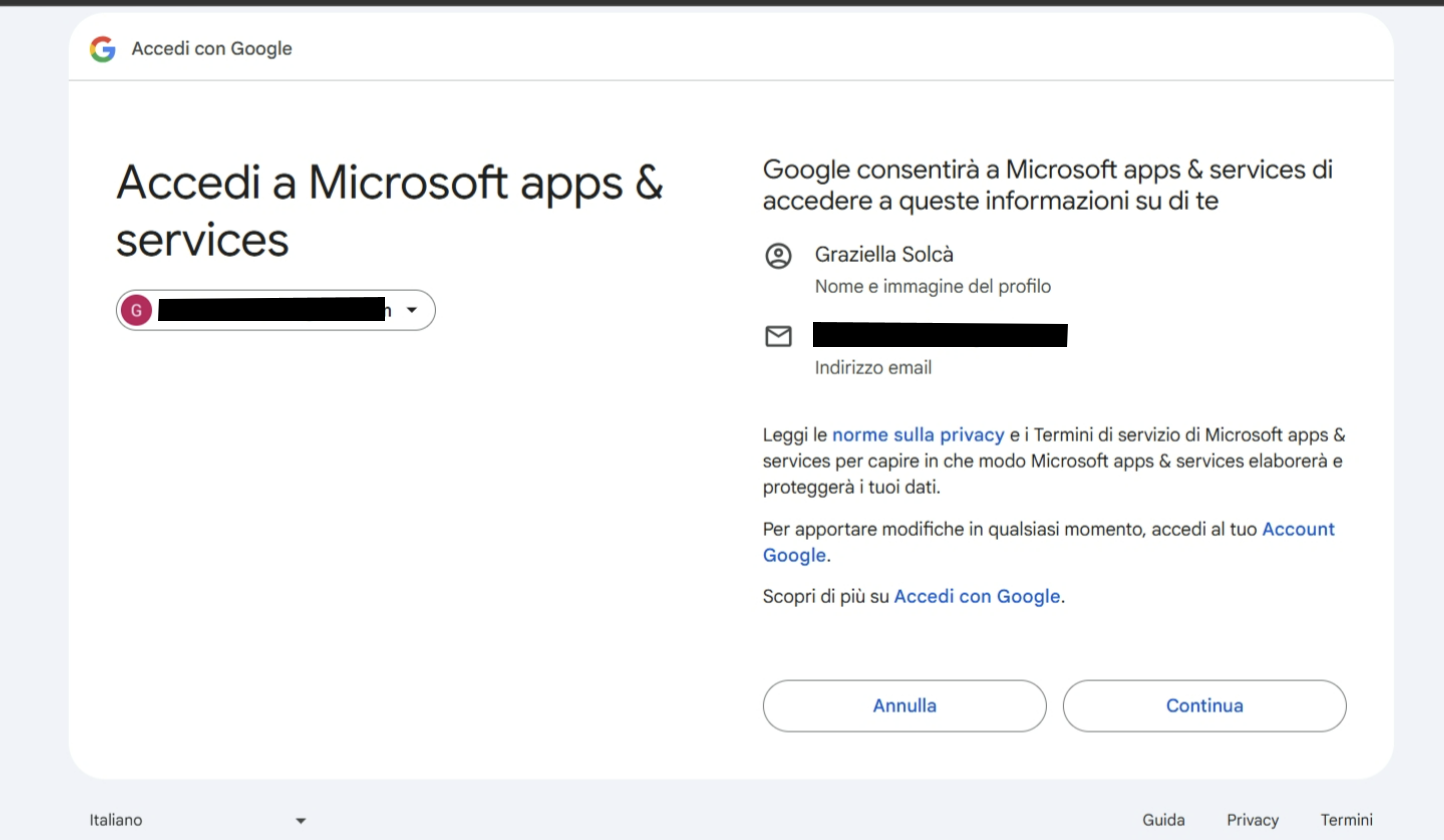Expand the language dropdown arrow

[300, 821]
